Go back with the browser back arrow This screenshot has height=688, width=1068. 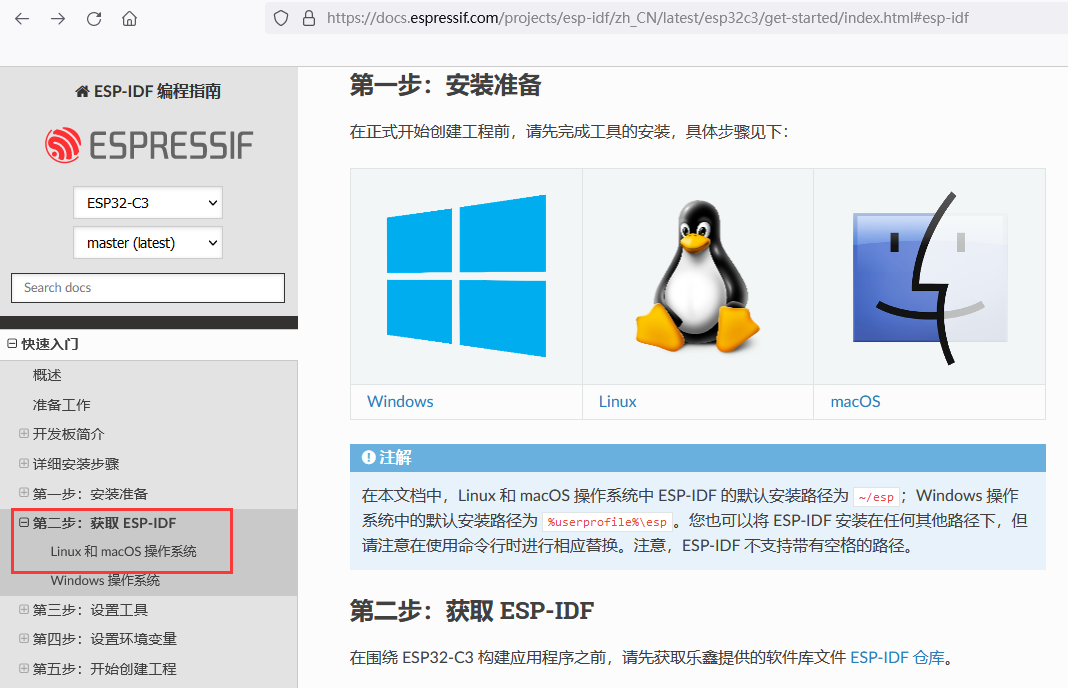point(22,18)
